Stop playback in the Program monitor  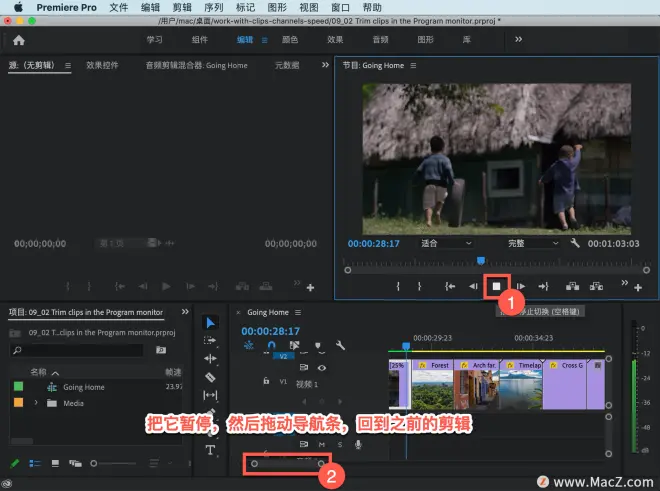497,286
